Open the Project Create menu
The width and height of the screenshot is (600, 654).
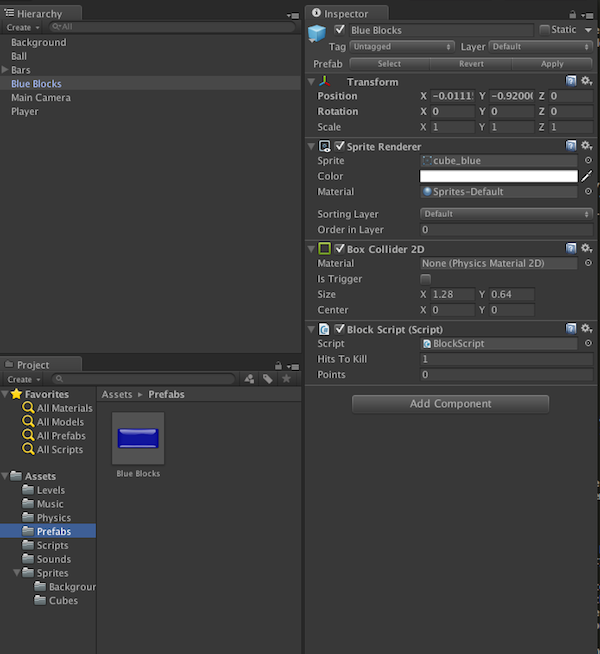click(x=24, y=380)
